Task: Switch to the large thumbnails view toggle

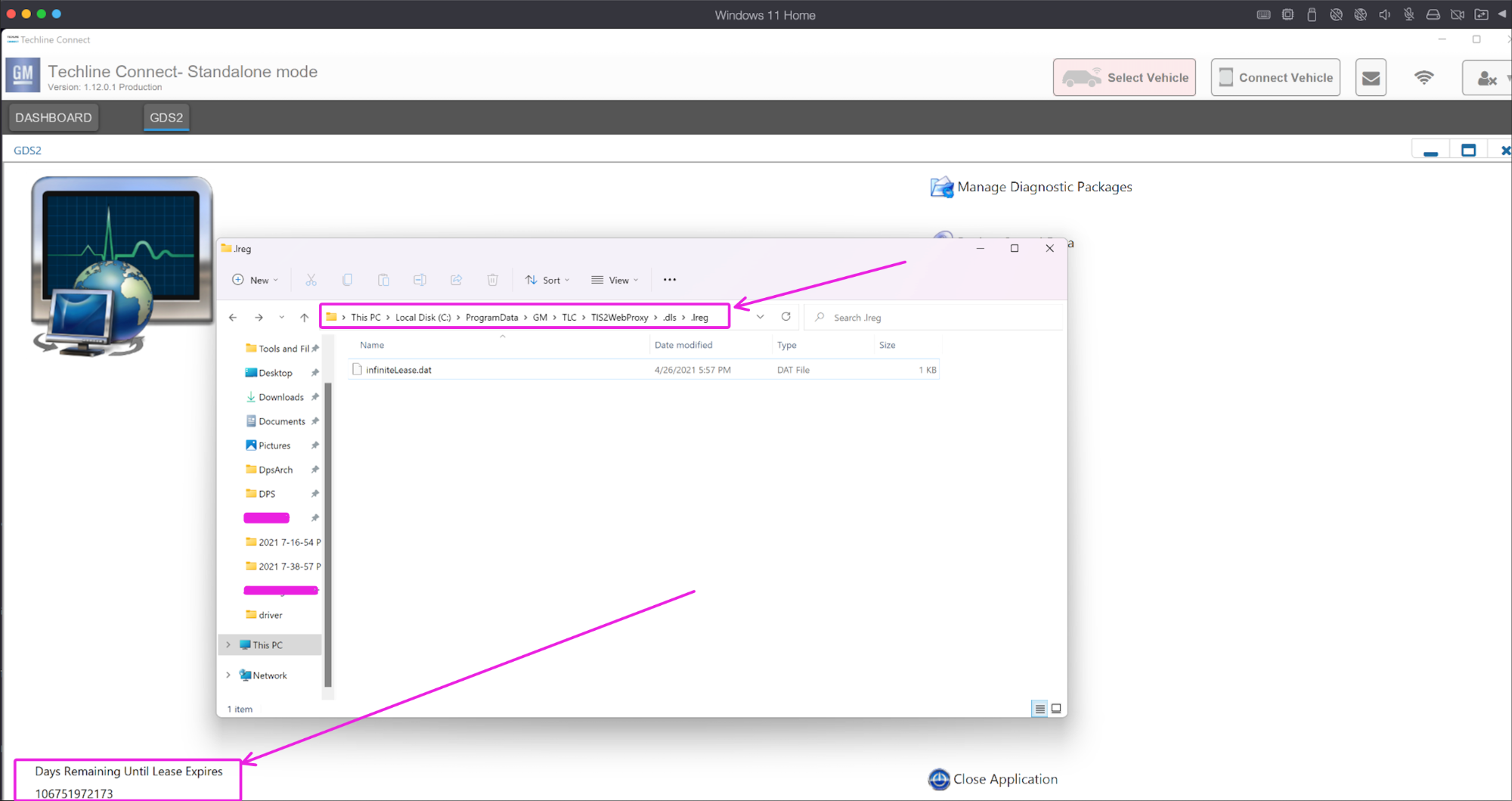Action: pyautogui.click(x=1056, y=709)
